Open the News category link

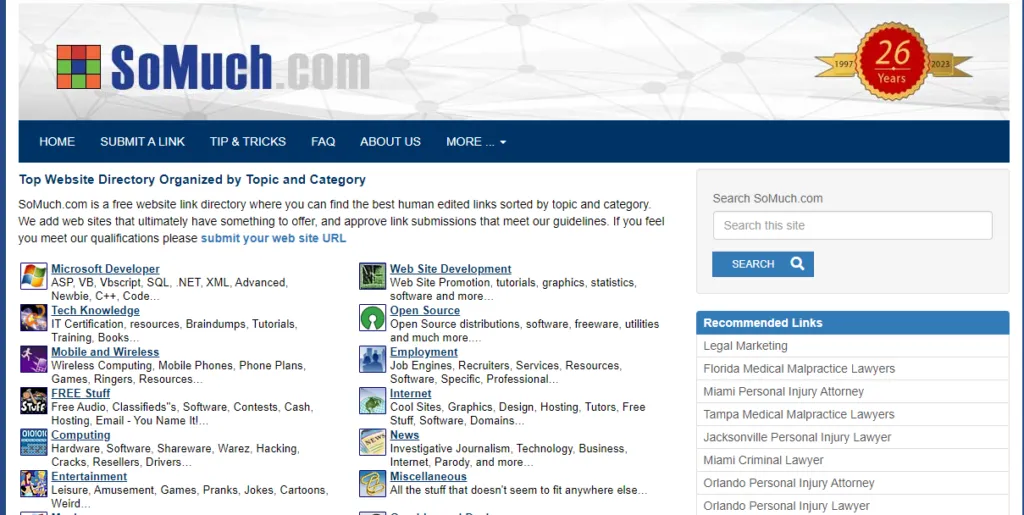point(405,435)
